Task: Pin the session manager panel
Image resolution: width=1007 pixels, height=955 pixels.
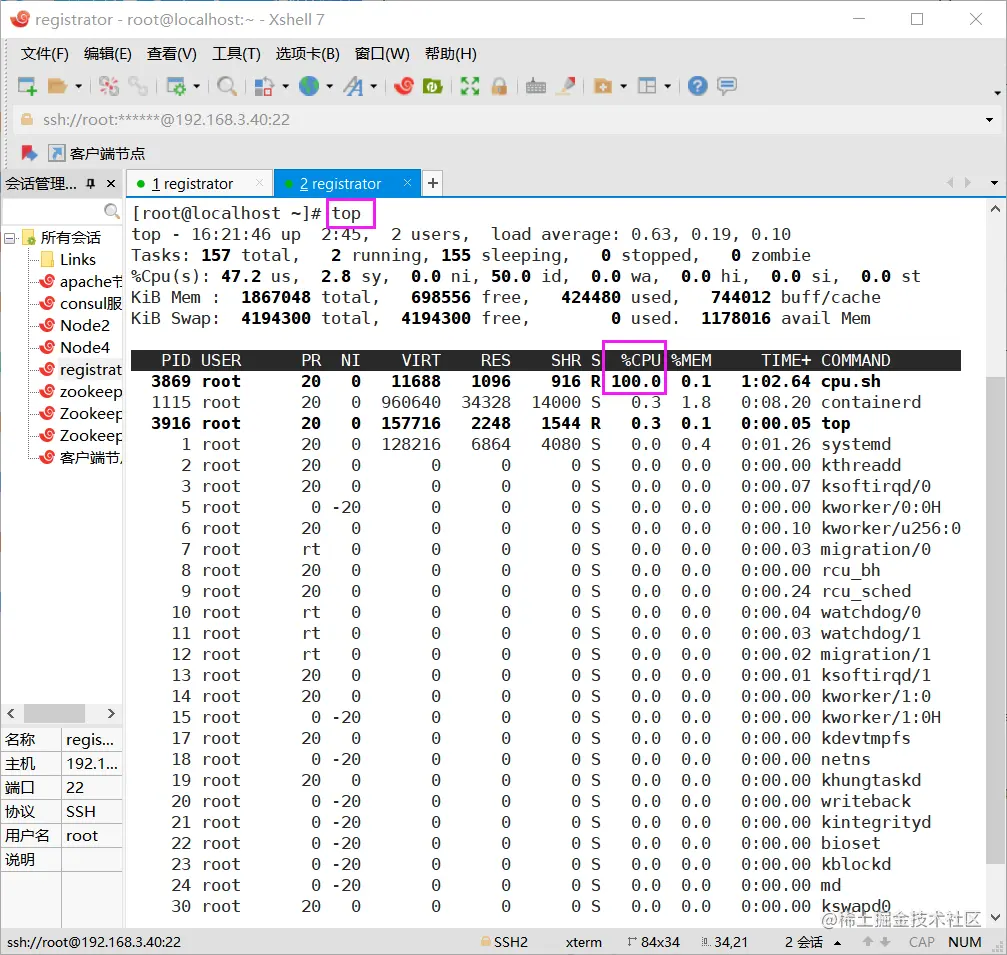Action: coord(91,184)
